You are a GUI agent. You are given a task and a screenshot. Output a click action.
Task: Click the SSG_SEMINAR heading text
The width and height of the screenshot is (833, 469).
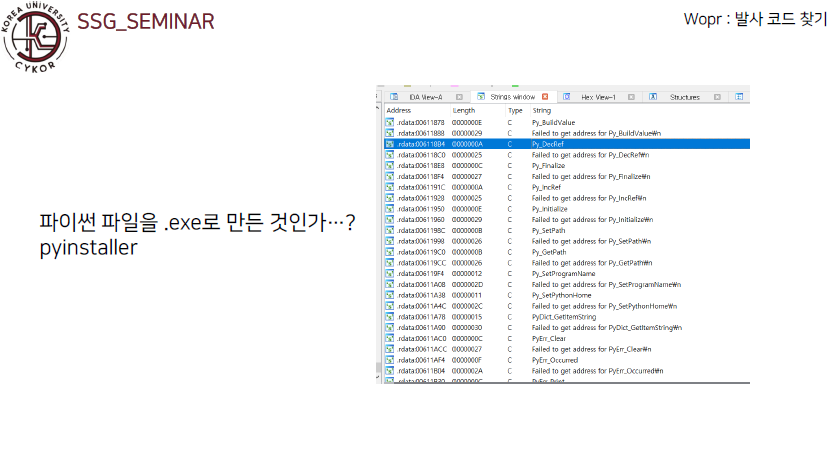coord(146,22)
